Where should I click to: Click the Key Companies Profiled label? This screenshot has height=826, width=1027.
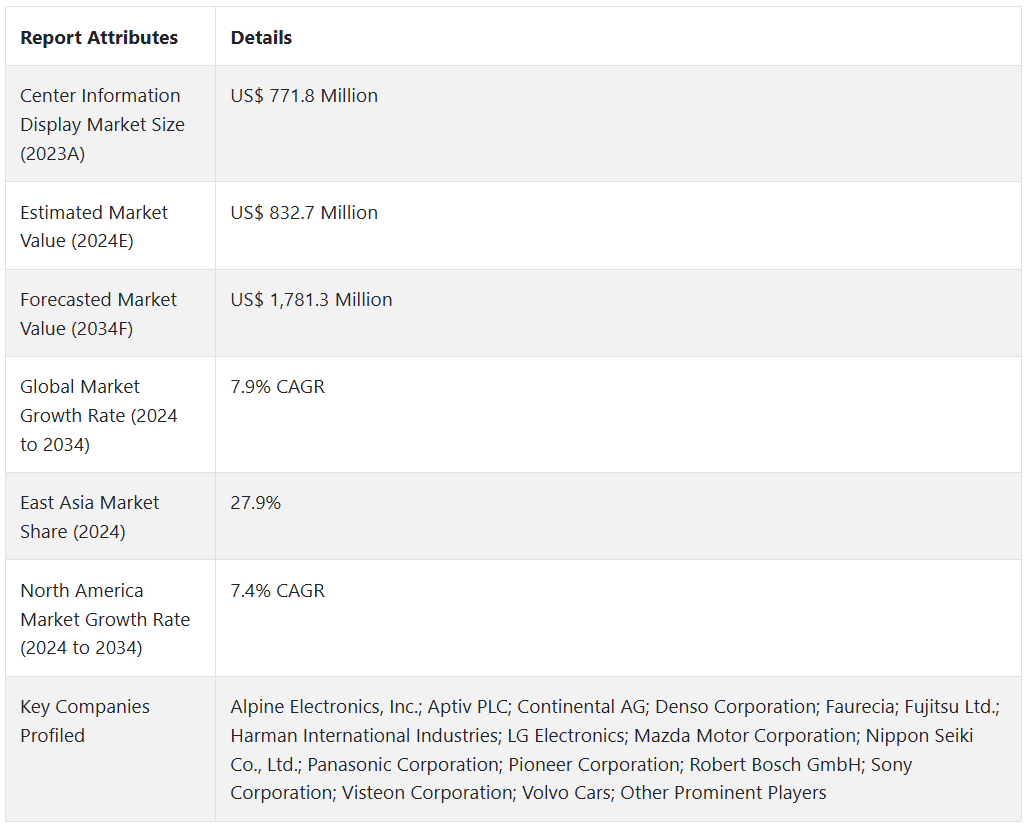pos(84,721)
